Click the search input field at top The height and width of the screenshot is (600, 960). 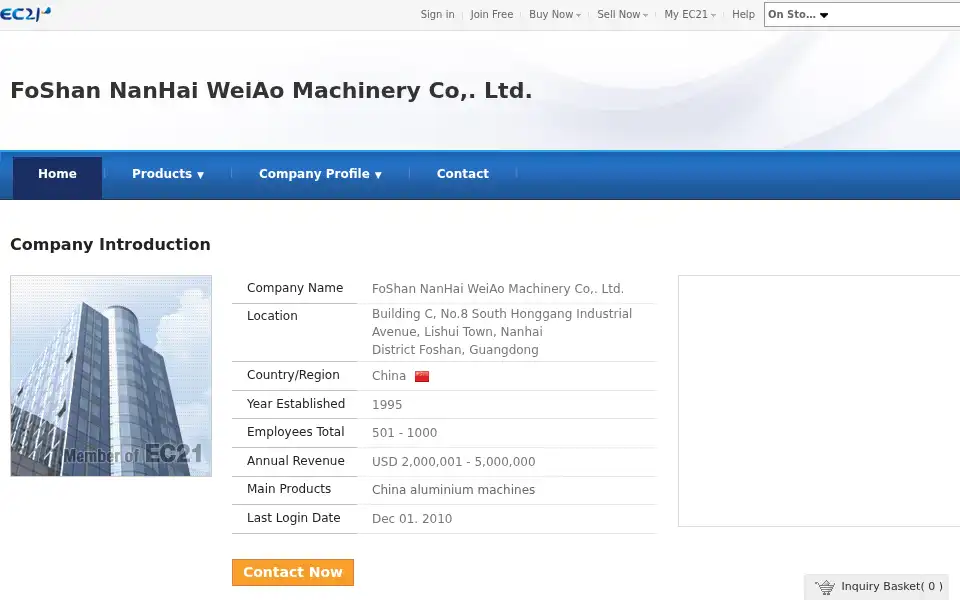point(896,15)
